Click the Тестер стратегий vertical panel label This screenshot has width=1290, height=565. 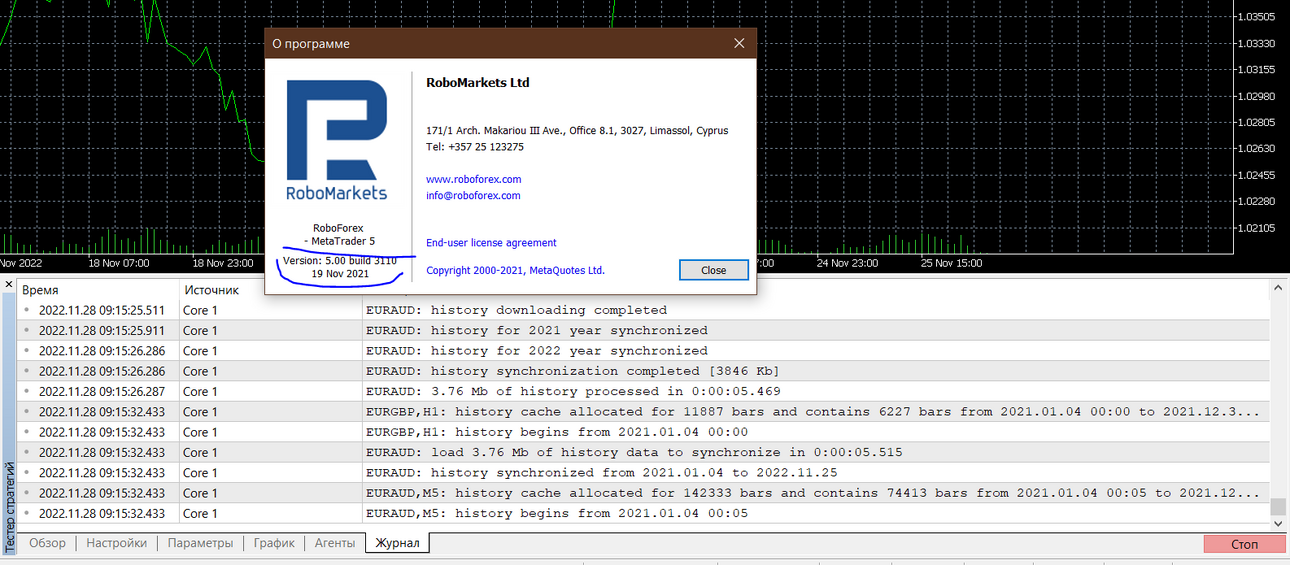(x=9, y=507)
